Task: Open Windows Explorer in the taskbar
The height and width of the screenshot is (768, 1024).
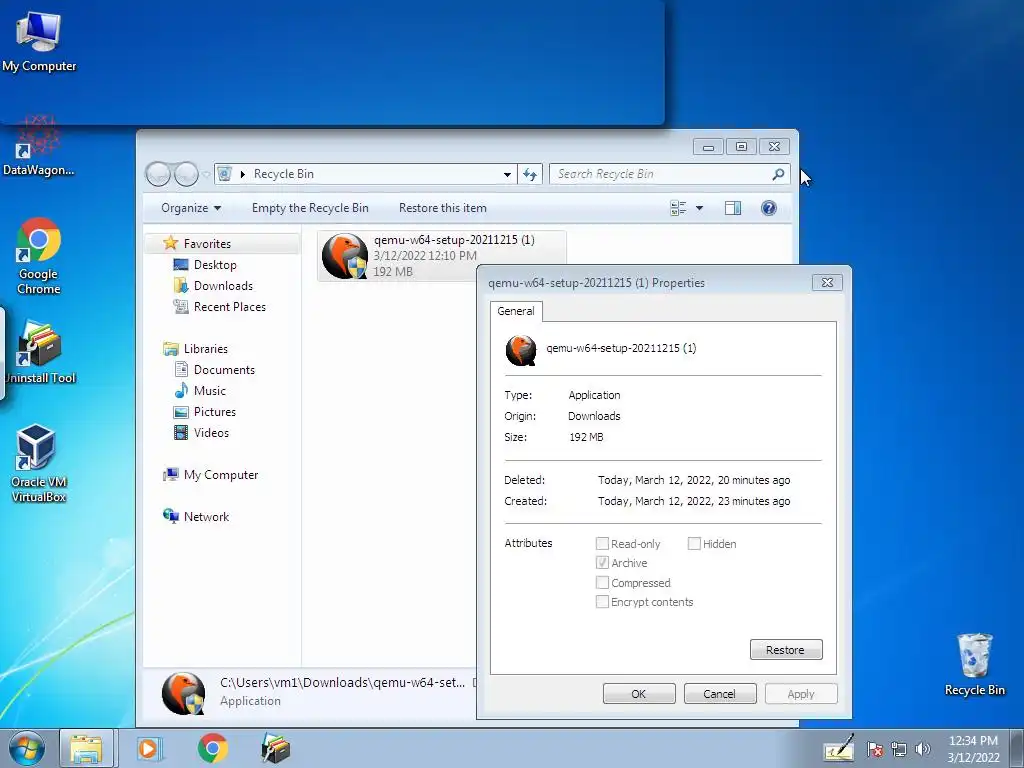Action: coord(87,748)
